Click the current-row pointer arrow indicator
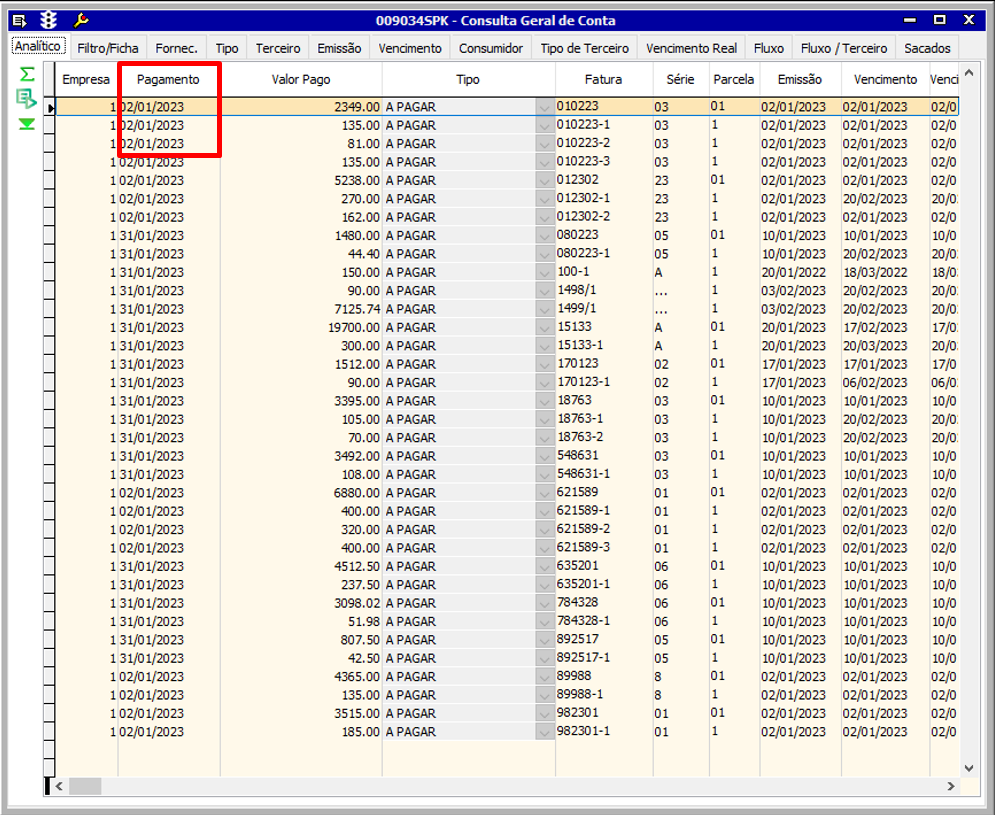Viewport: 995px width, 815px height. point(49,107)
